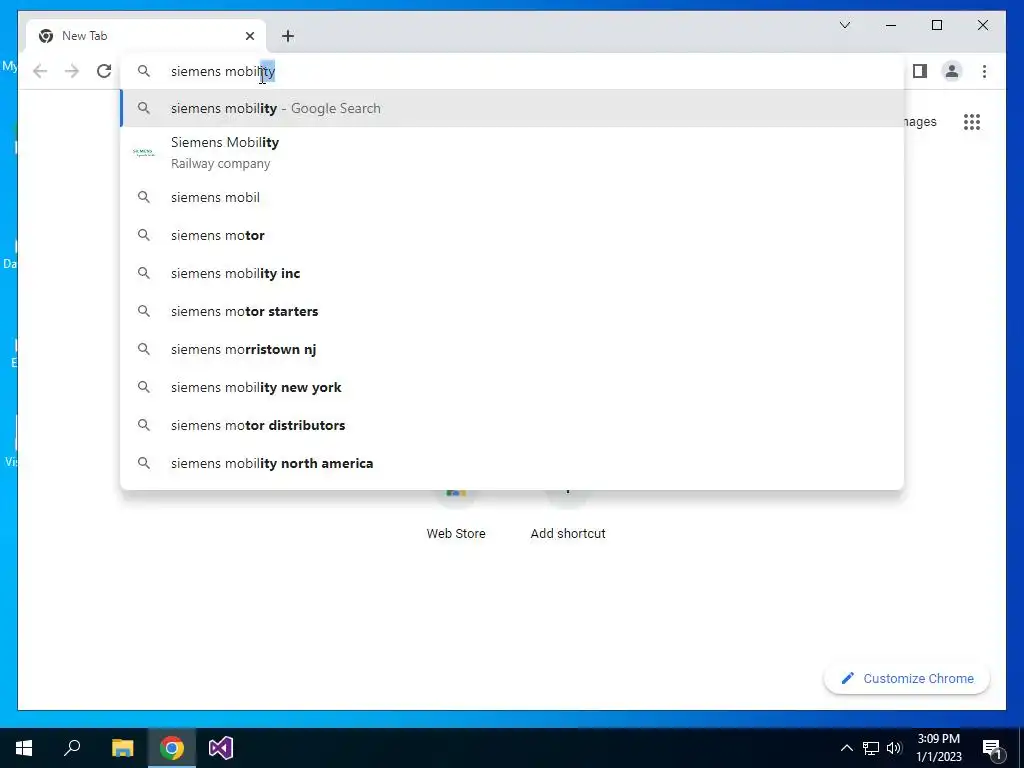The height and width of the screenshot is (768, 1024).
Task: Open File Explorer from the taskbar
Action: coord(122,748)
